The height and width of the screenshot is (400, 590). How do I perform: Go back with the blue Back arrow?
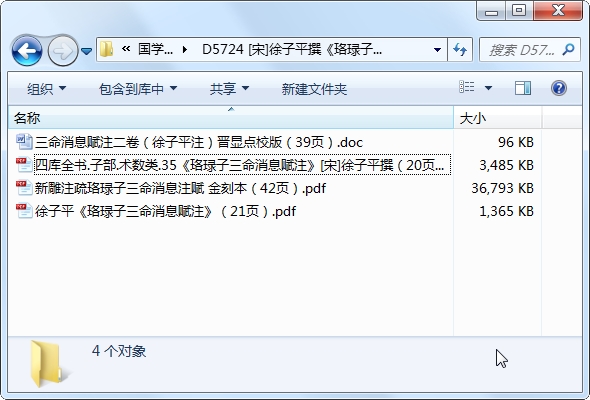click(x=26, y=50)
